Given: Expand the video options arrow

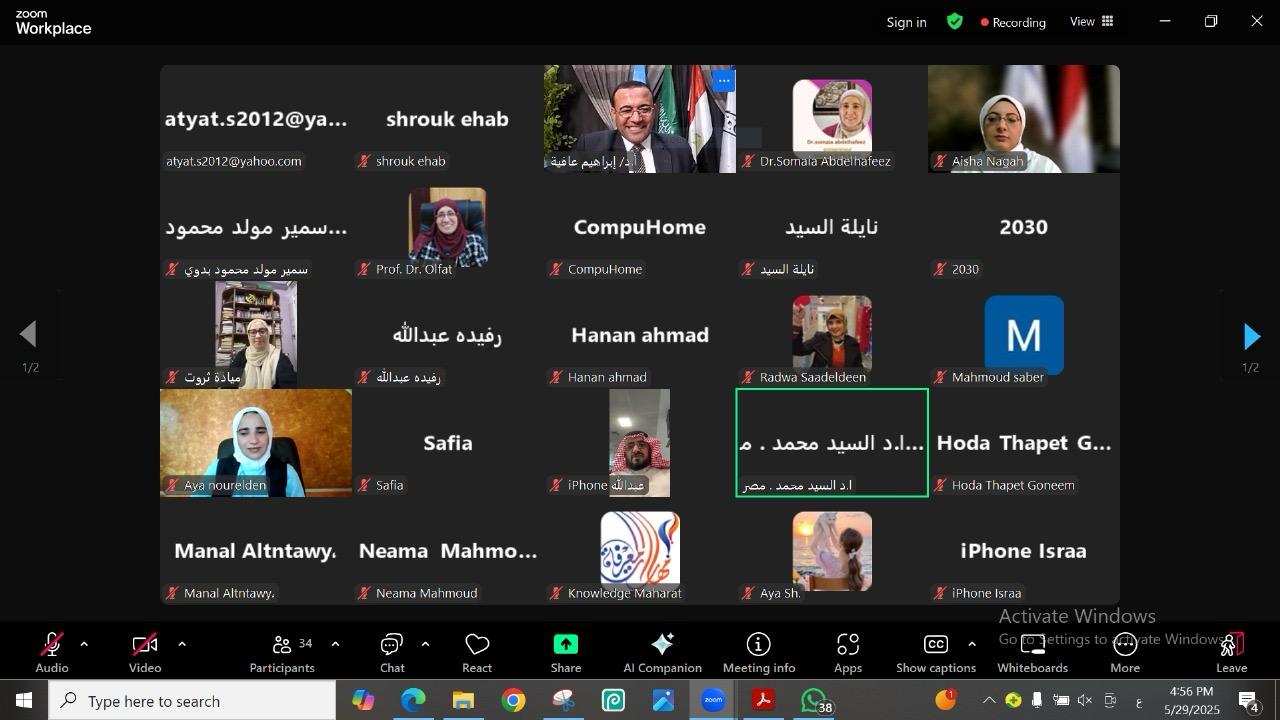Looking at the screenshot, I should [x=182, y=644].
